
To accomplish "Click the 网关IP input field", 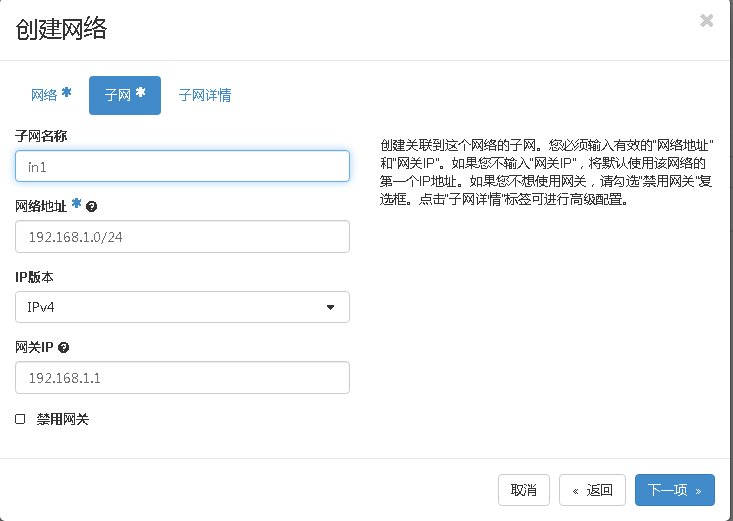I will [x=182, y=377].
